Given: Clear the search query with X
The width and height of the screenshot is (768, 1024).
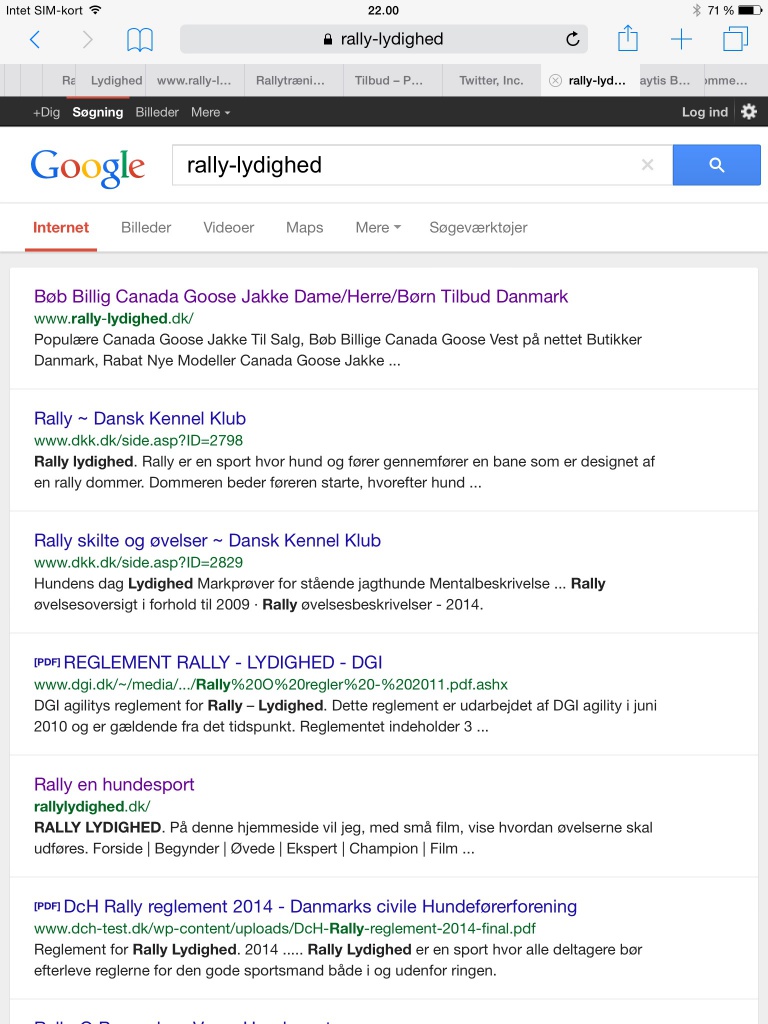Looking at the screenshot, I should tap(647, 165).
